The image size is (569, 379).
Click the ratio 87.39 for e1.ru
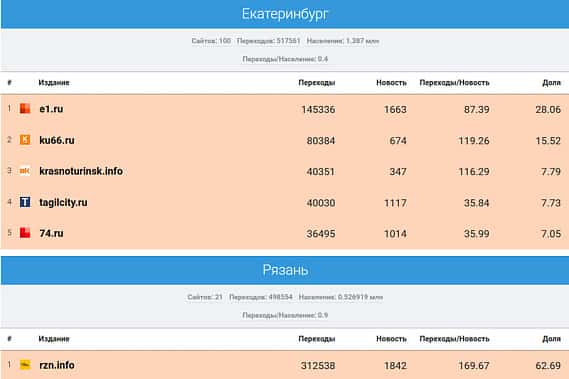[476, 109]
